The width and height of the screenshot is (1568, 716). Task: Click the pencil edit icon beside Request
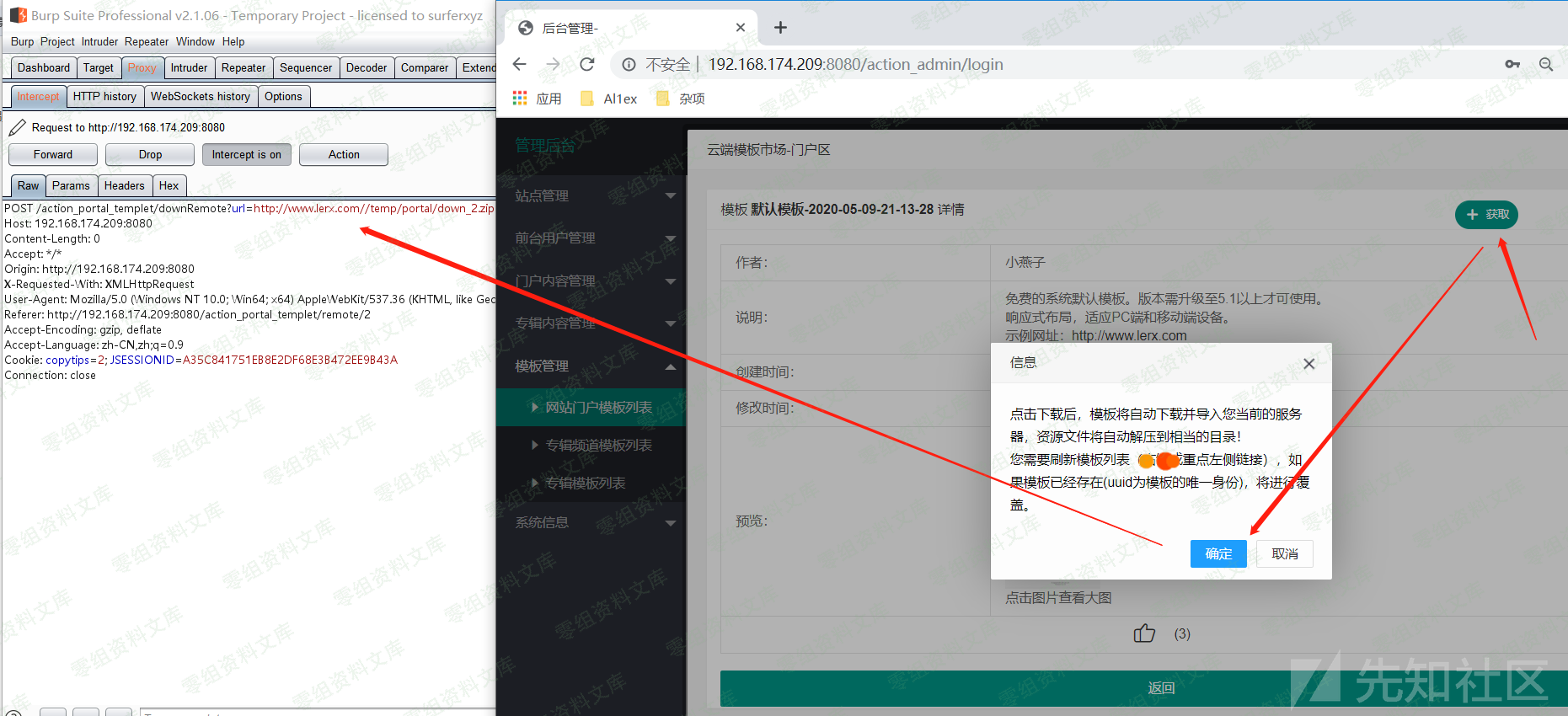[17, 128]
